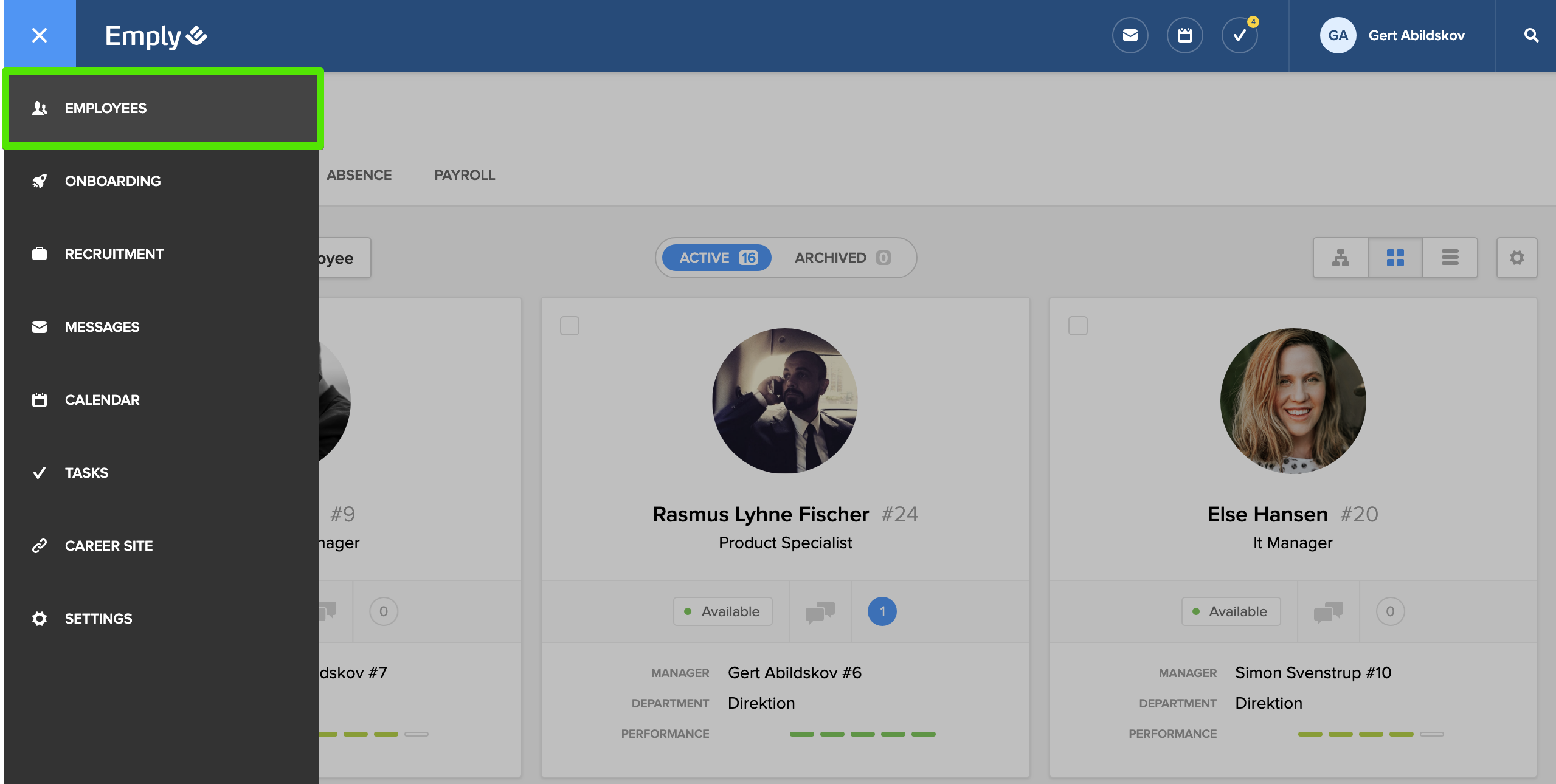Screen dimensions: 1556x784
Task: Show archived employees
Action: [842, 258]
